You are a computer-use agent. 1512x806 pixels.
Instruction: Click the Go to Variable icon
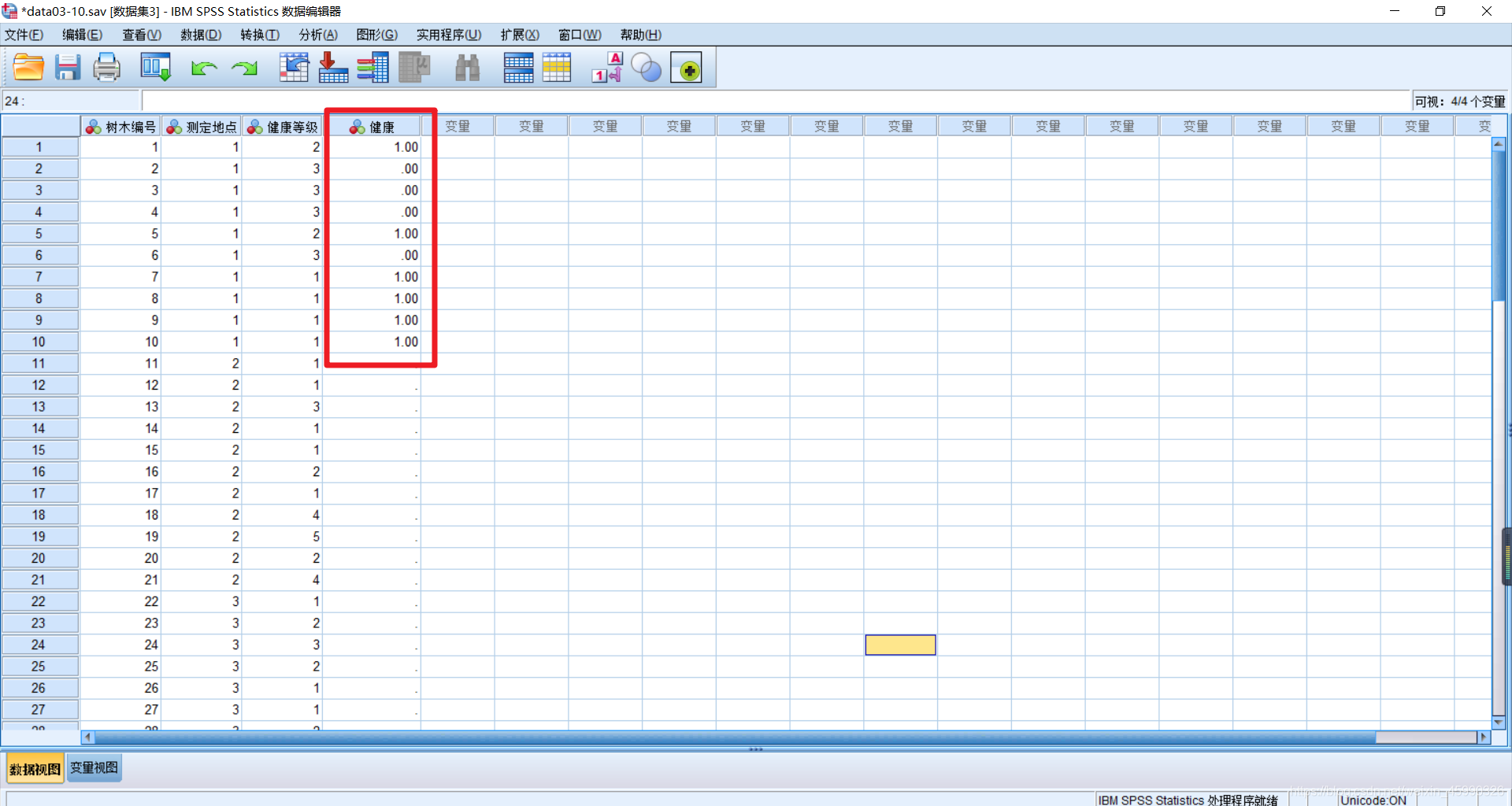pos(333,68)
